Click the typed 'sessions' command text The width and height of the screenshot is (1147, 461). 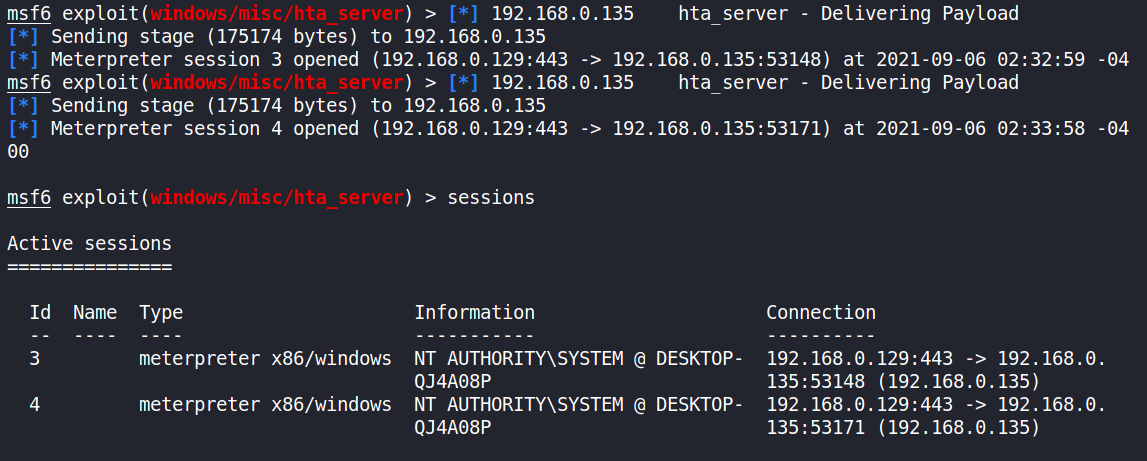click(491, 198)
